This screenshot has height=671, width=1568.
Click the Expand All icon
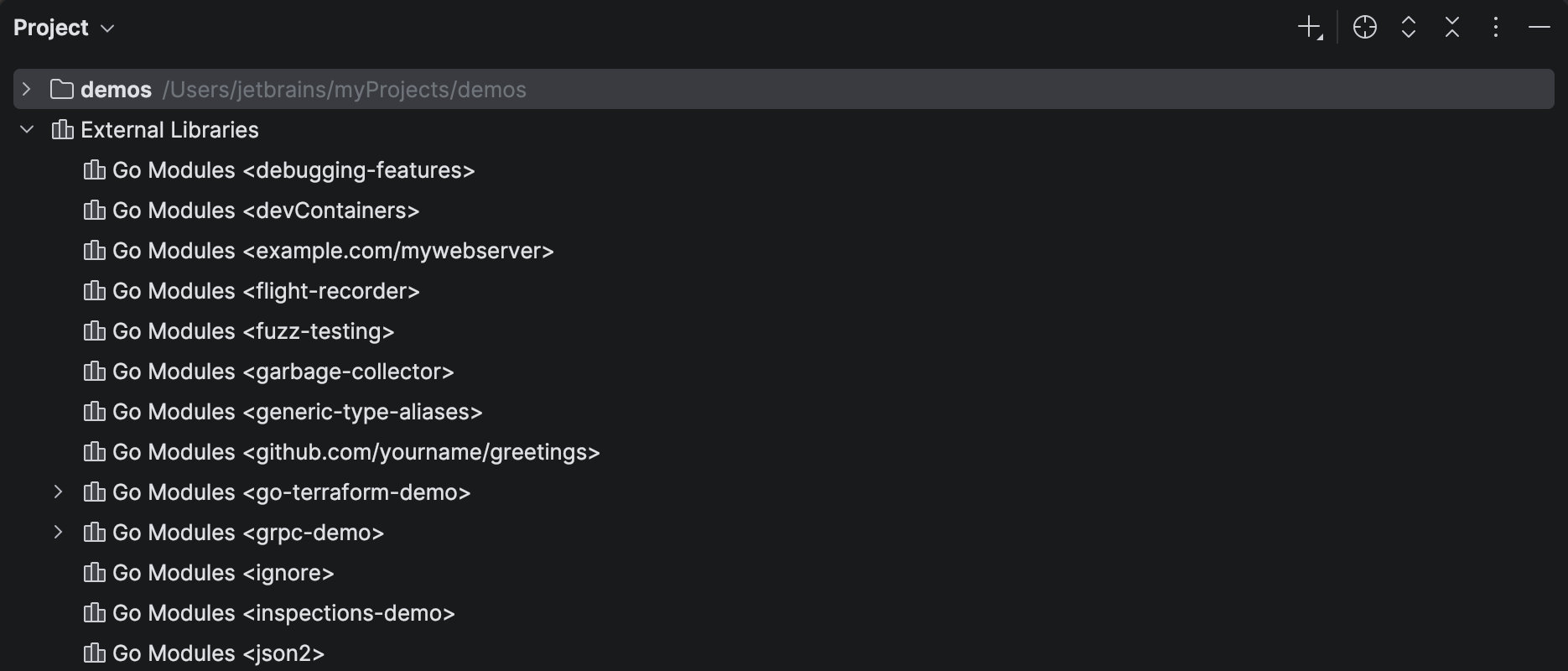point(1409,28)
